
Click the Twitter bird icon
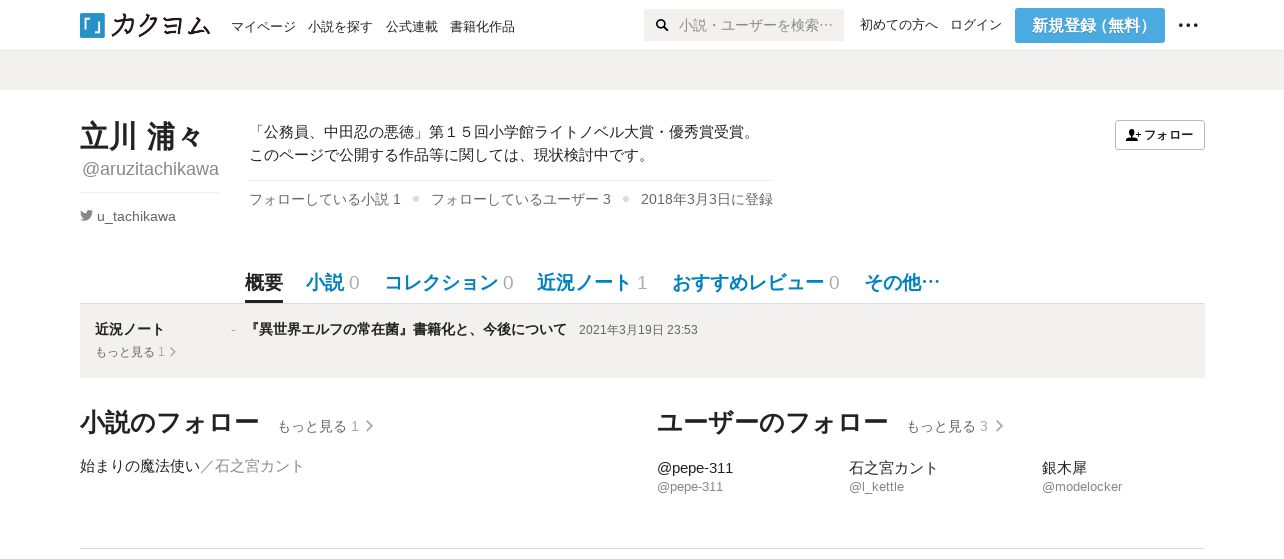point(87,215)
